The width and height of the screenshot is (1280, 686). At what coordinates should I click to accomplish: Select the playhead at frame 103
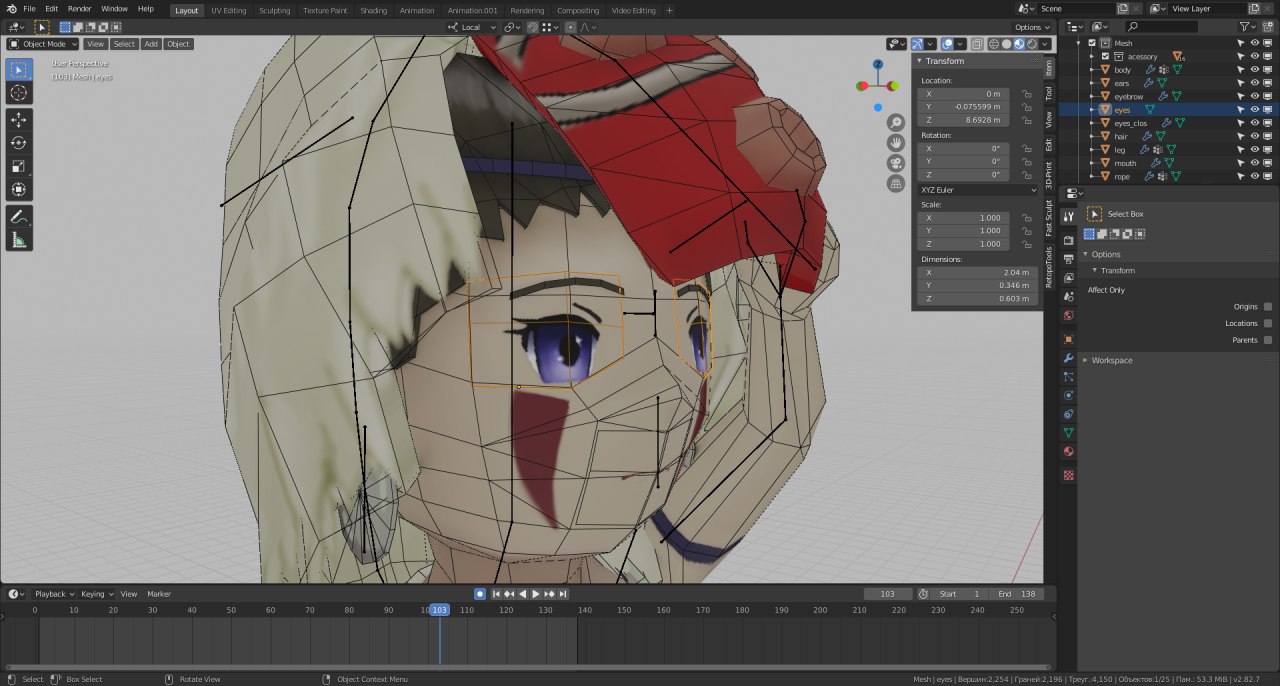coord(439,610)
